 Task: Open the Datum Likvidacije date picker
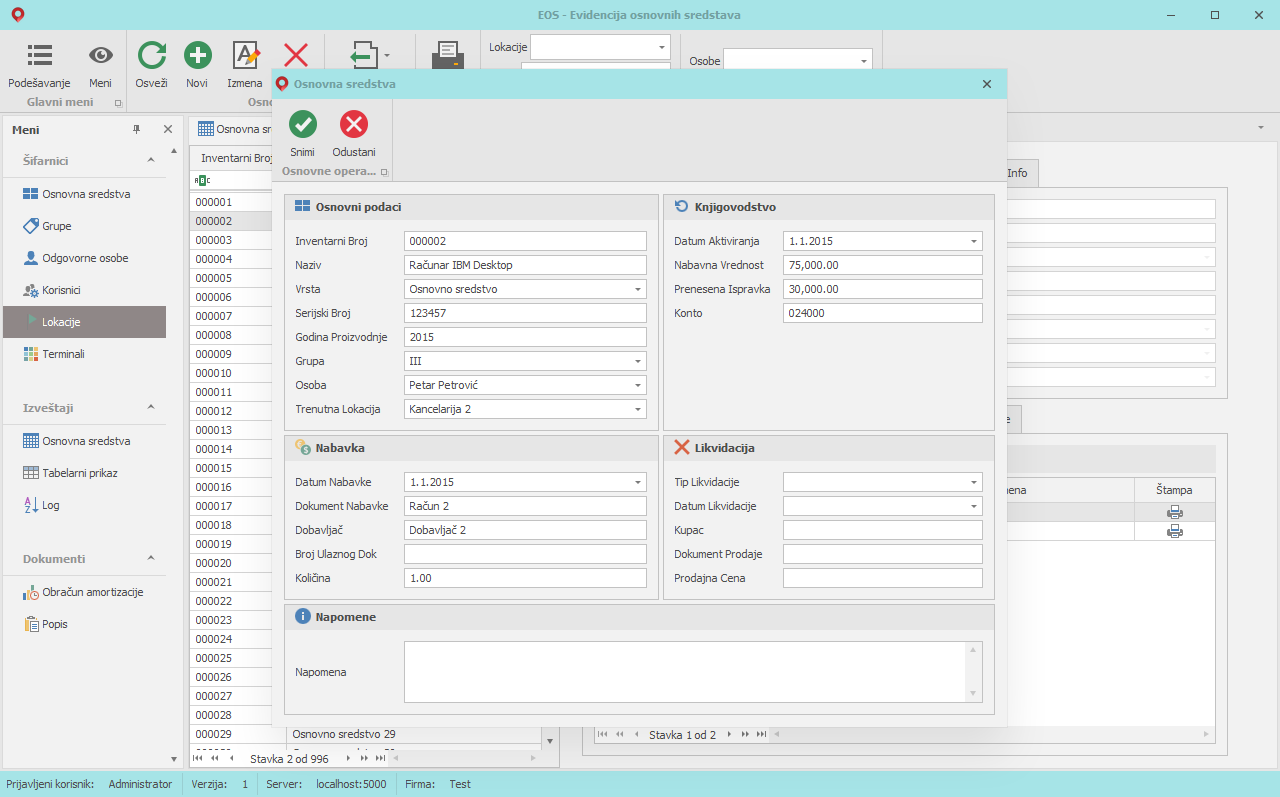974,506
